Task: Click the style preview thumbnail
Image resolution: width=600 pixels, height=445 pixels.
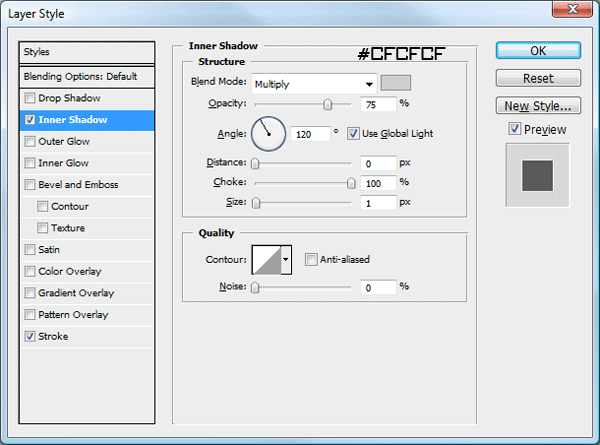Action: click(538, 175)
